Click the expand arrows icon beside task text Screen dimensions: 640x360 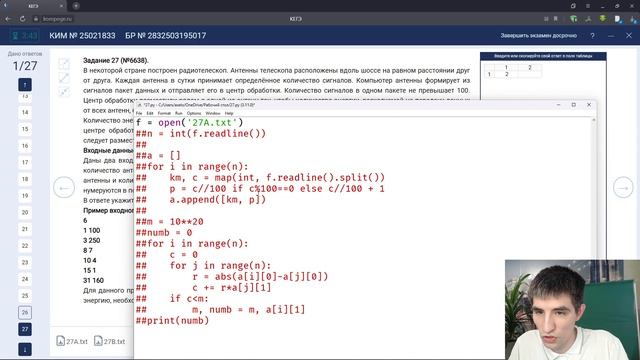64,92
